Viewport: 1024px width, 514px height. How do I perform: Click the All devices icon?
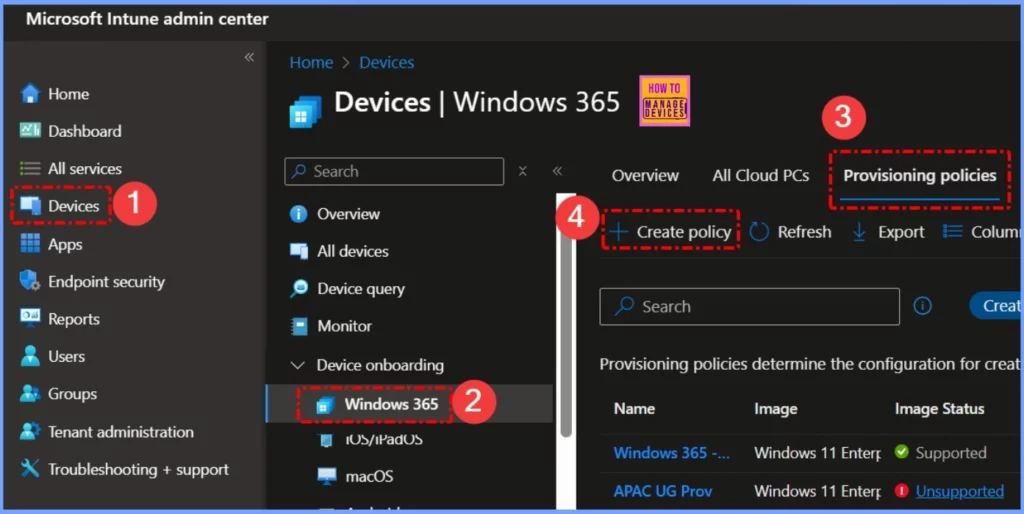click(298, 251)
